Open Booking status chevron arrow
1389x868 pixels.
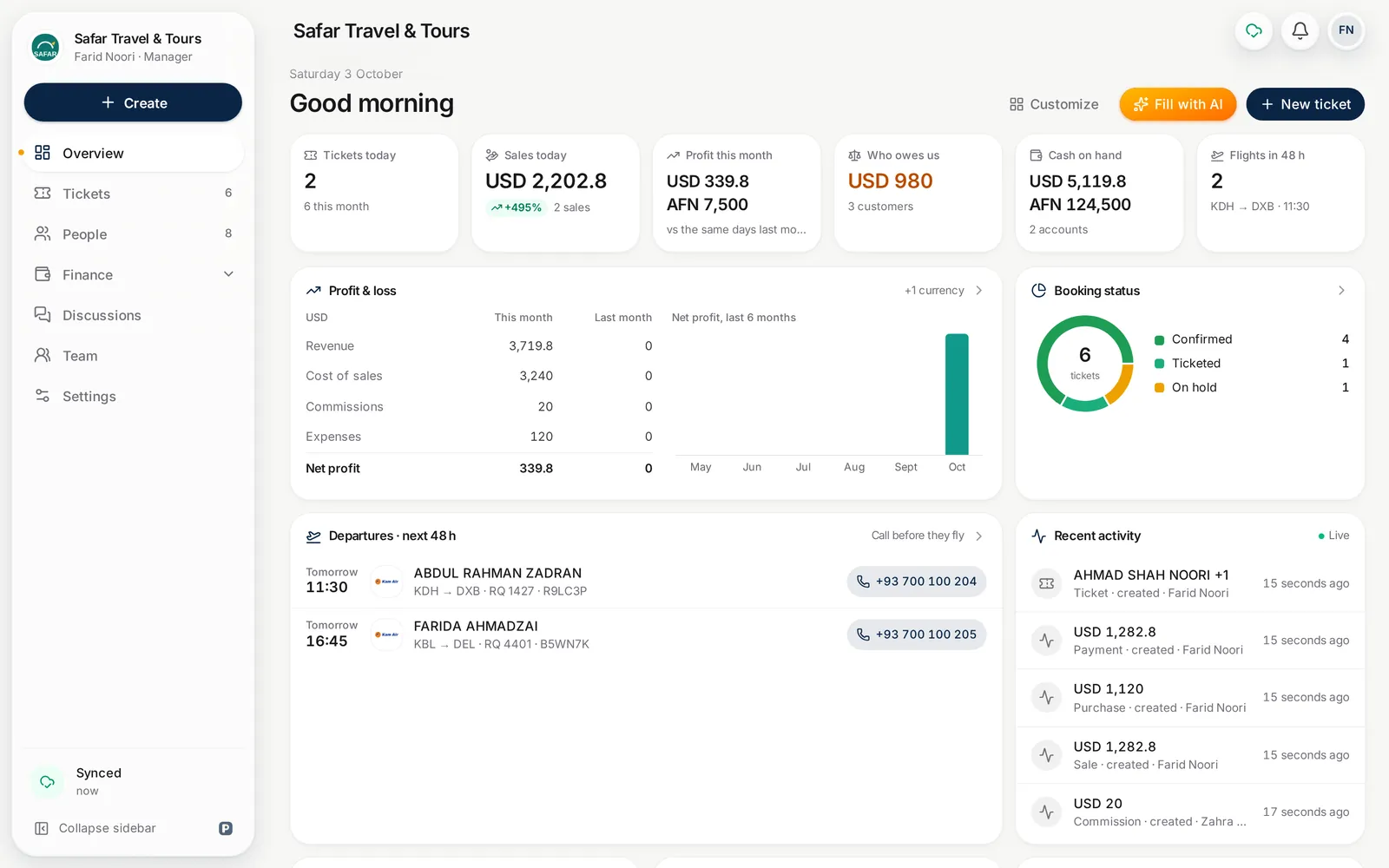pos(1341,291)
